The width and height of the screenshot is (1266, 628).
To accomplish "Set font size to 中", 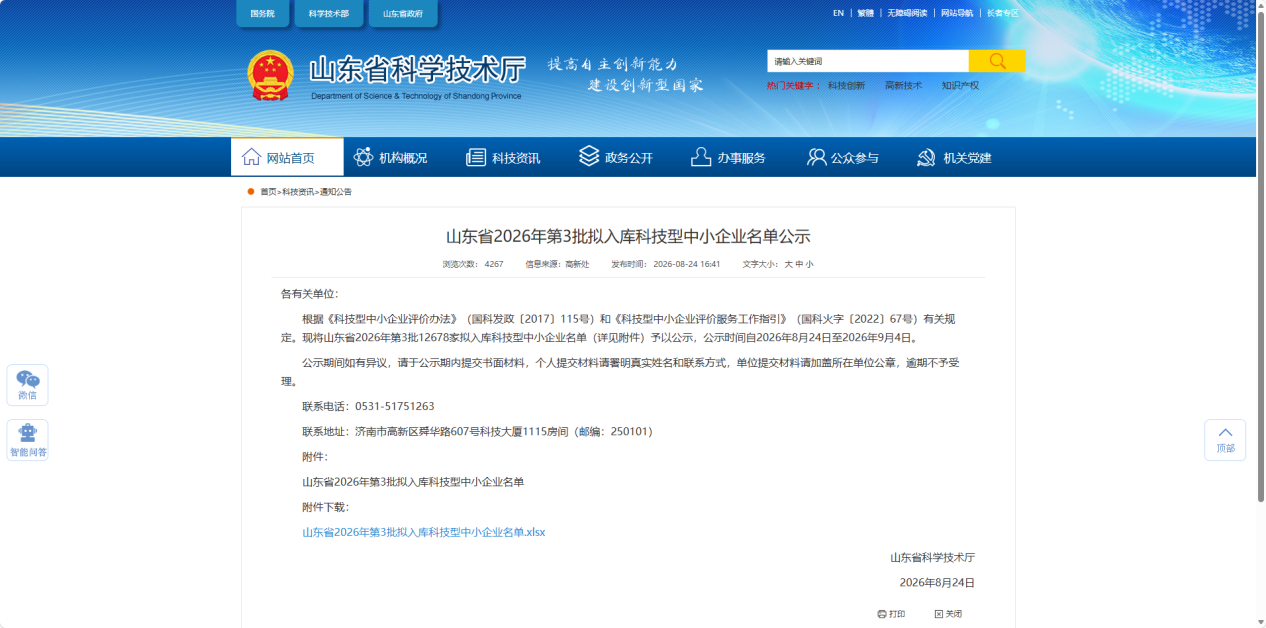I will click(799, 264).
